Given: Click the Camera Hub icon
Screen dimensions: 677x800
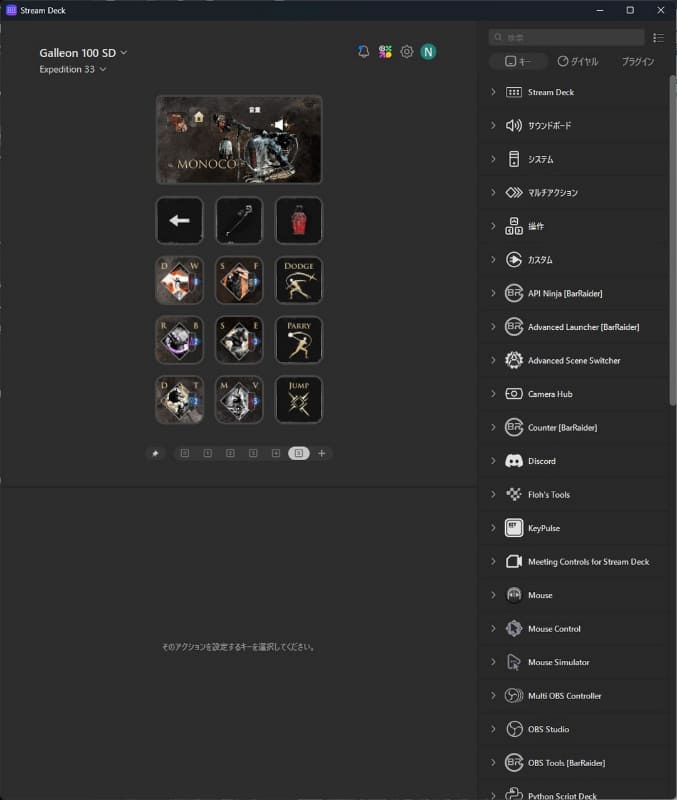Looking at the screenshot, I should [x=514, y=394].
